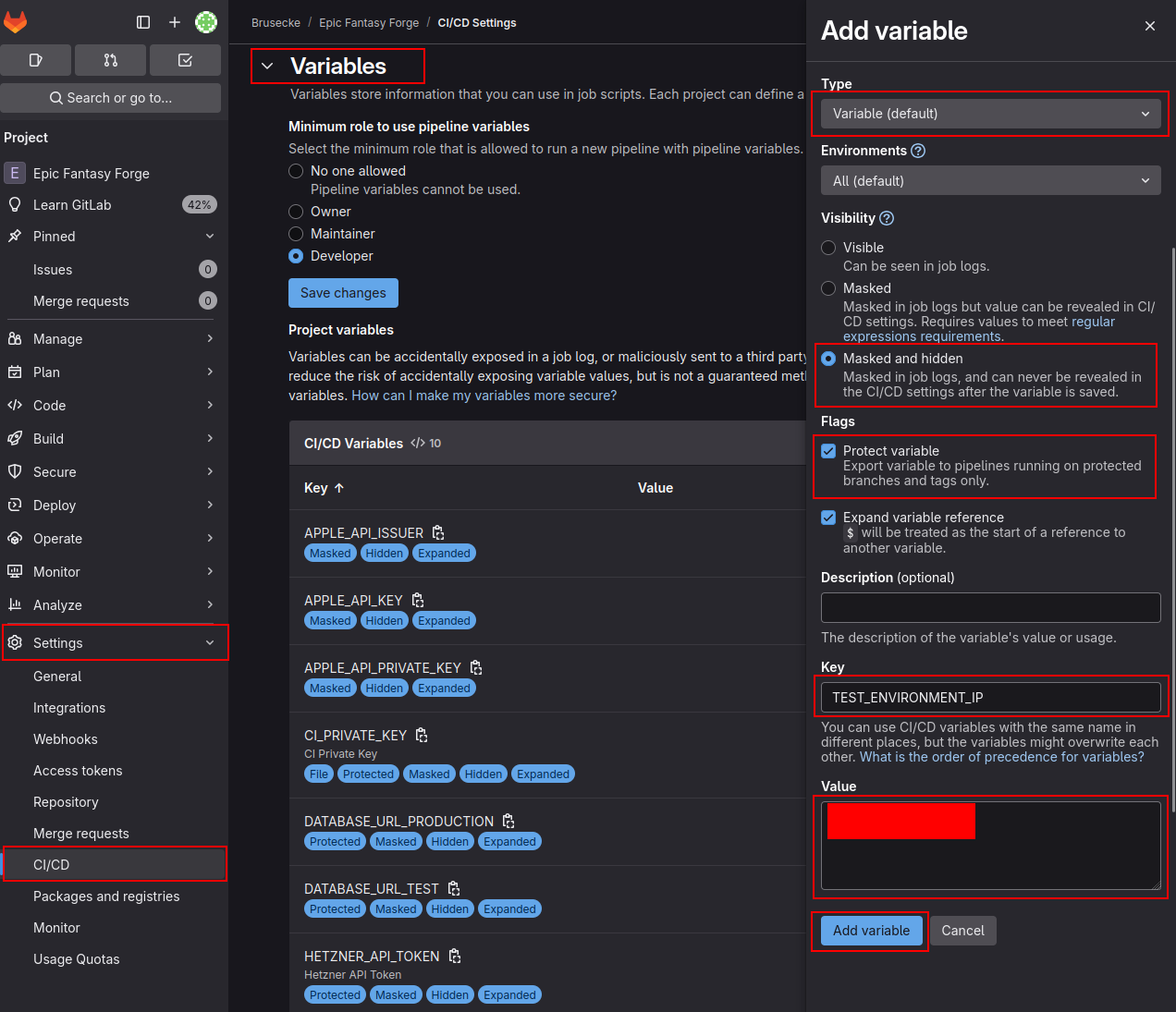The height and width of the screenshot is (1012, 1176).
Task: Copy the DATABASE_URL_TEST key
Action: 454,889
